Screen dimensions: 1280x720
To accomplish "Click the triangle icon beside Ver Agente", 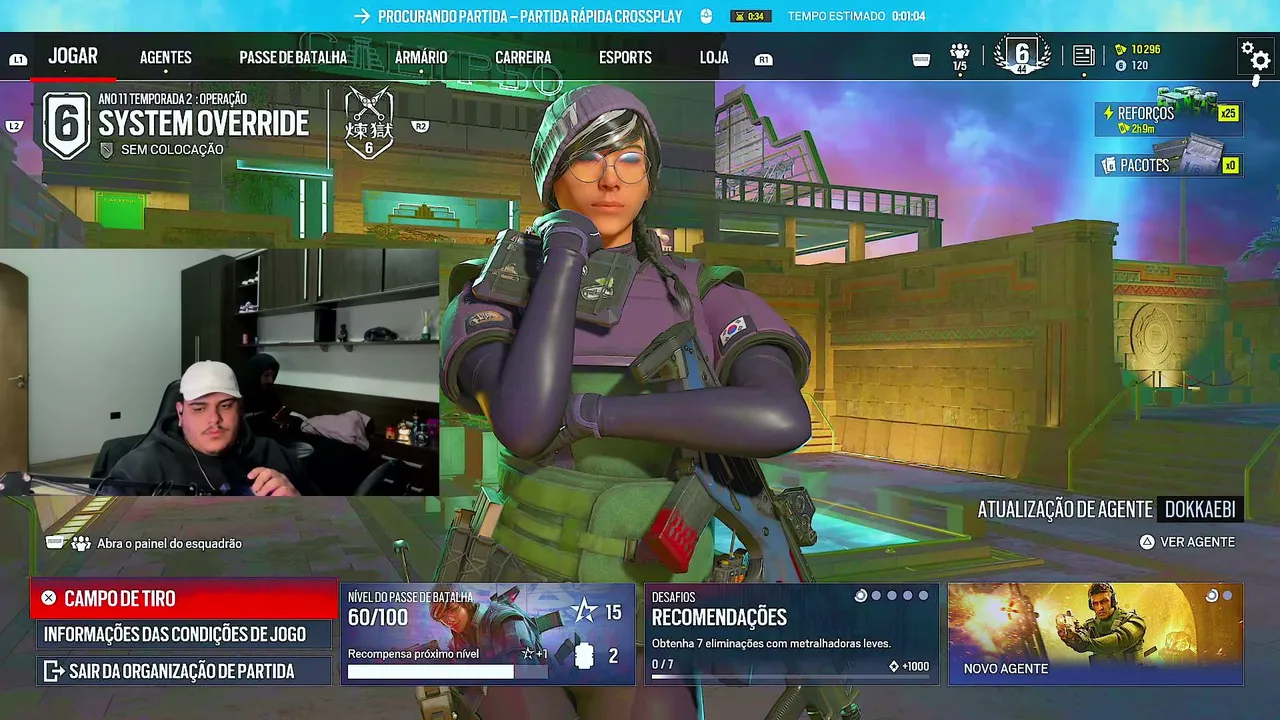I will pyautogui.click(x=1147, y=542).
